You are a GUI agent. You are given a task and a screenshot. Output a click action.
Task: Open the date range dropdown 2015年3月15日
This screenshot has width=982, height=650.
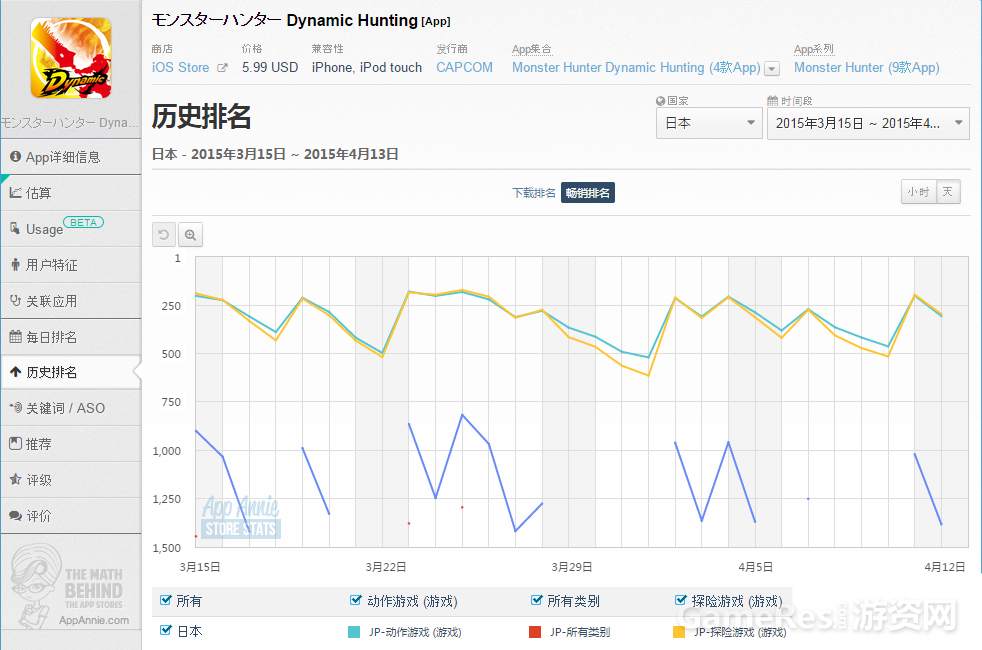pos(868,123)
